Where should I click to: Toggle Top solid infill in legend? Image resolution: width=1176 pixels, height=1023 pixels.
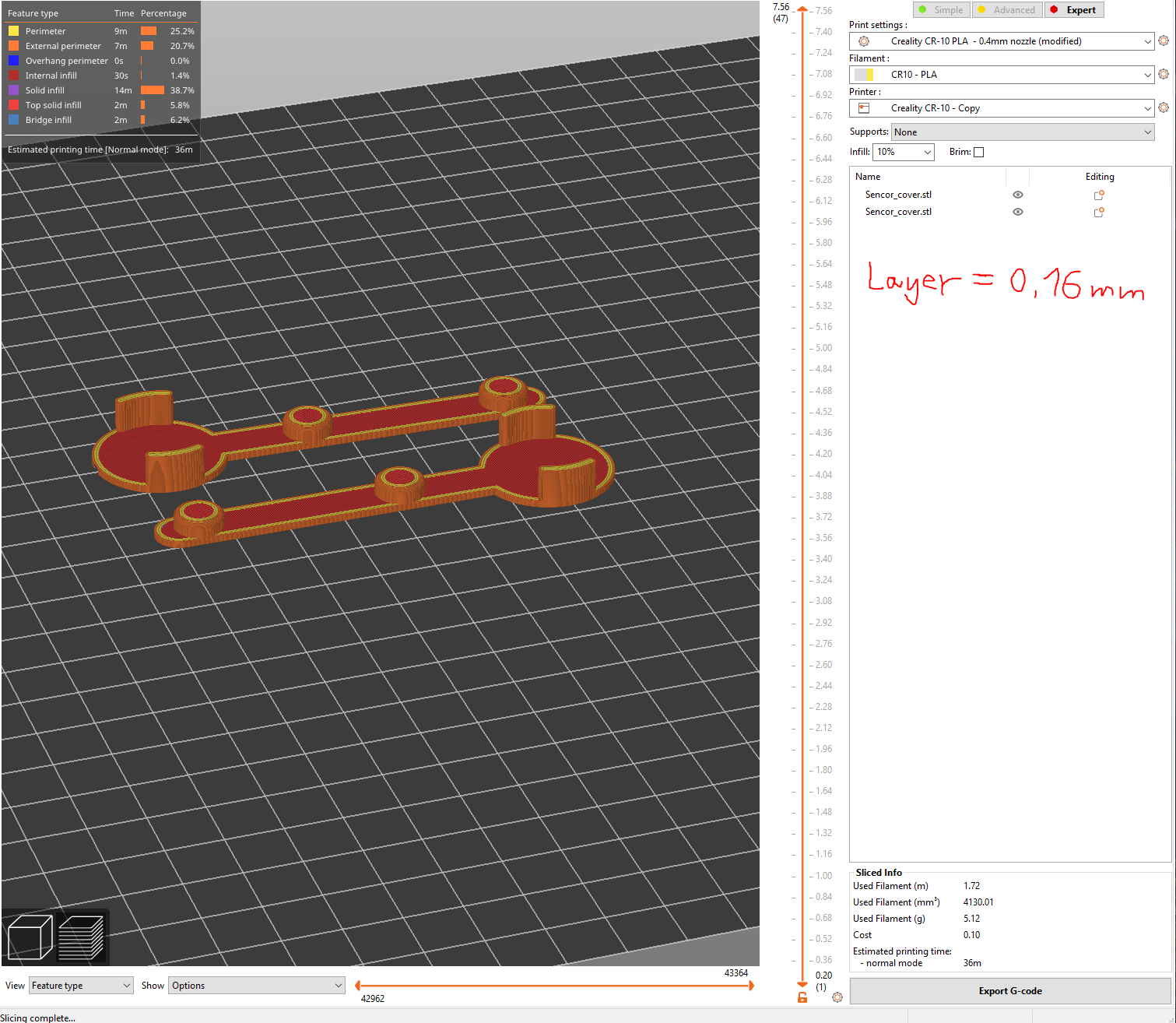coord(54,105)
